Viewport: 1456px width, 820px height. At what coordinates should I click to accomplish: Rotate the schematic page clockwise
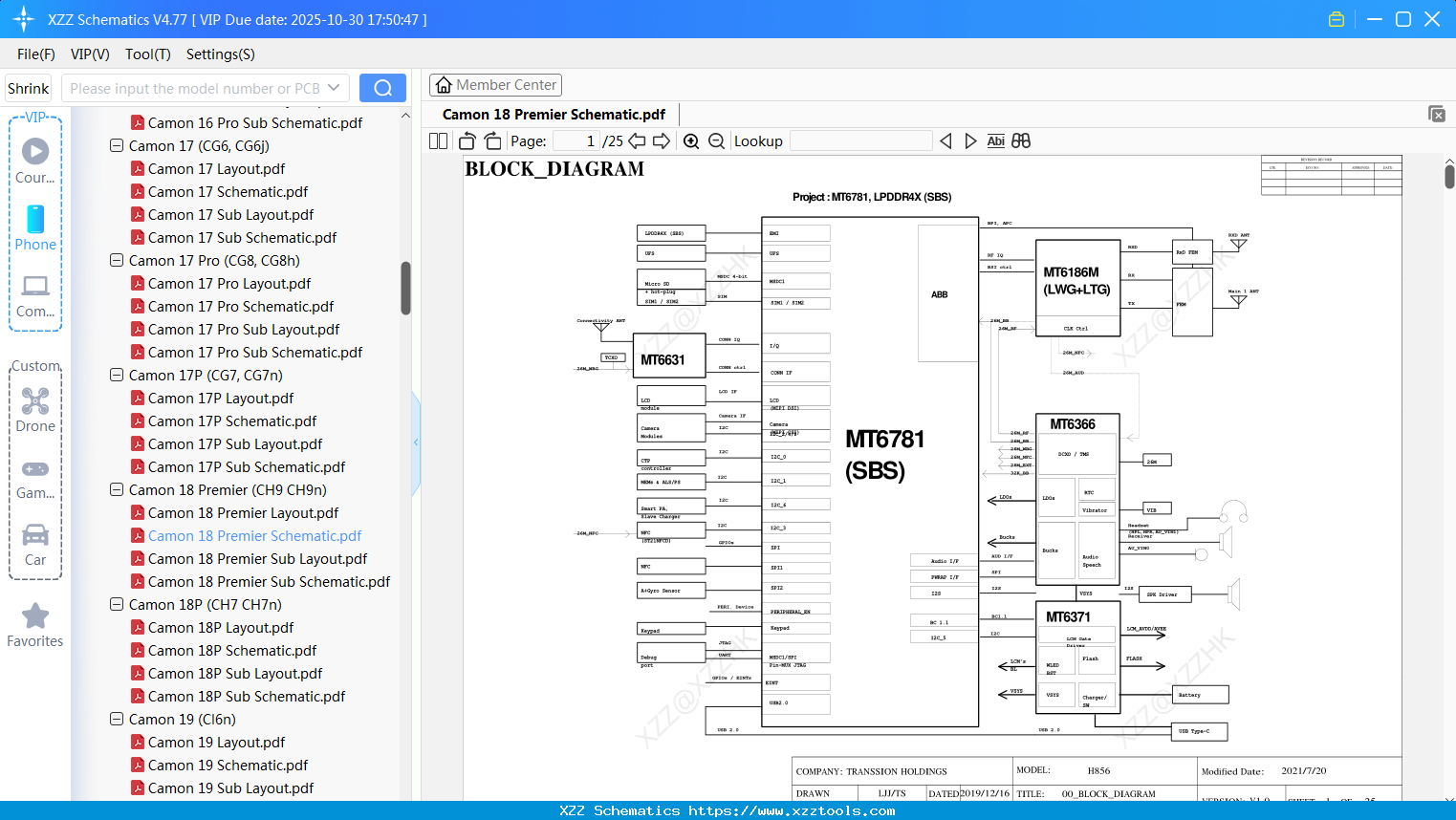pos(491,140)
